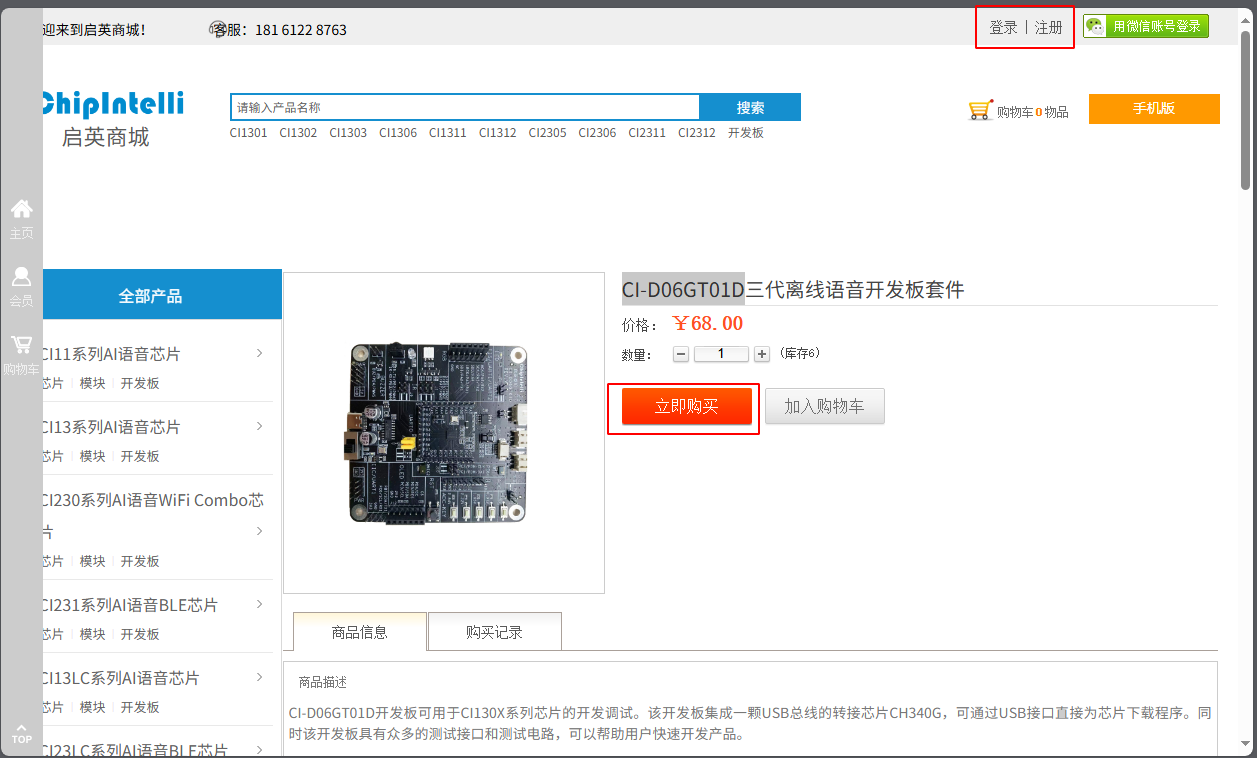The image size is (1257, 758).
Task: Click the 开发板 quick search keyword
Action: (x=746, y=132)
